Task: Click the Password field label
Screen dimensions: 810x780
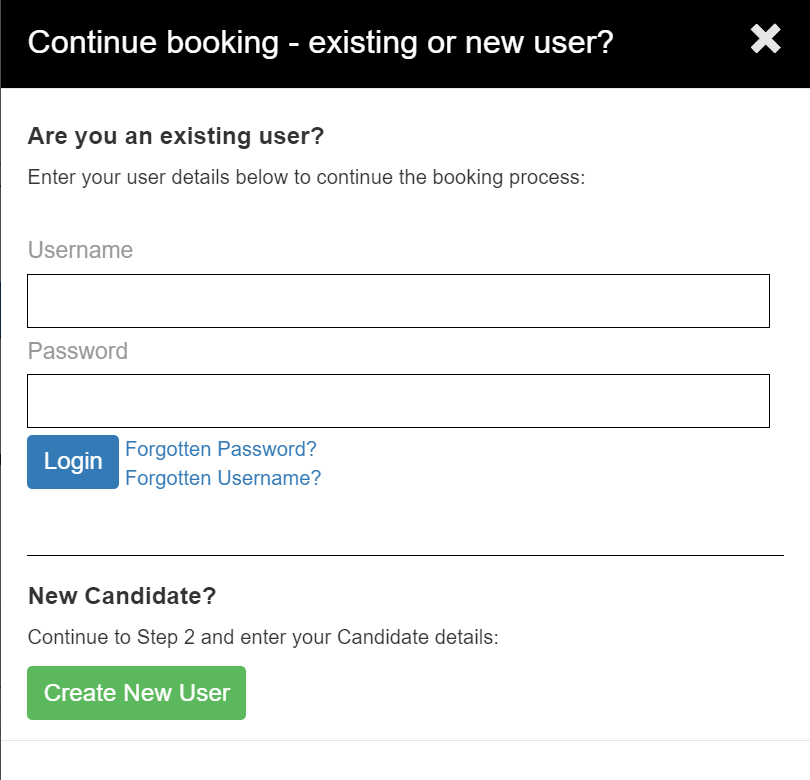Action: click(x=78, y=351)
